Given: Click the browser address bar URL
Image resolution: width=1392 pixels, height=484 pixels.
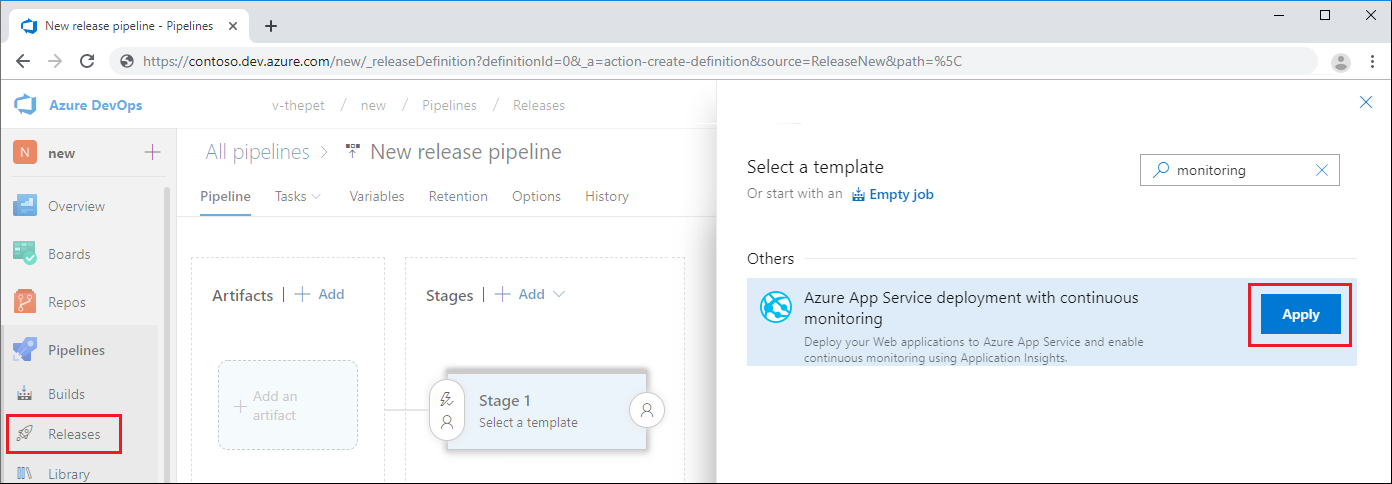Looking at the screenshot, I should (553, 61).
